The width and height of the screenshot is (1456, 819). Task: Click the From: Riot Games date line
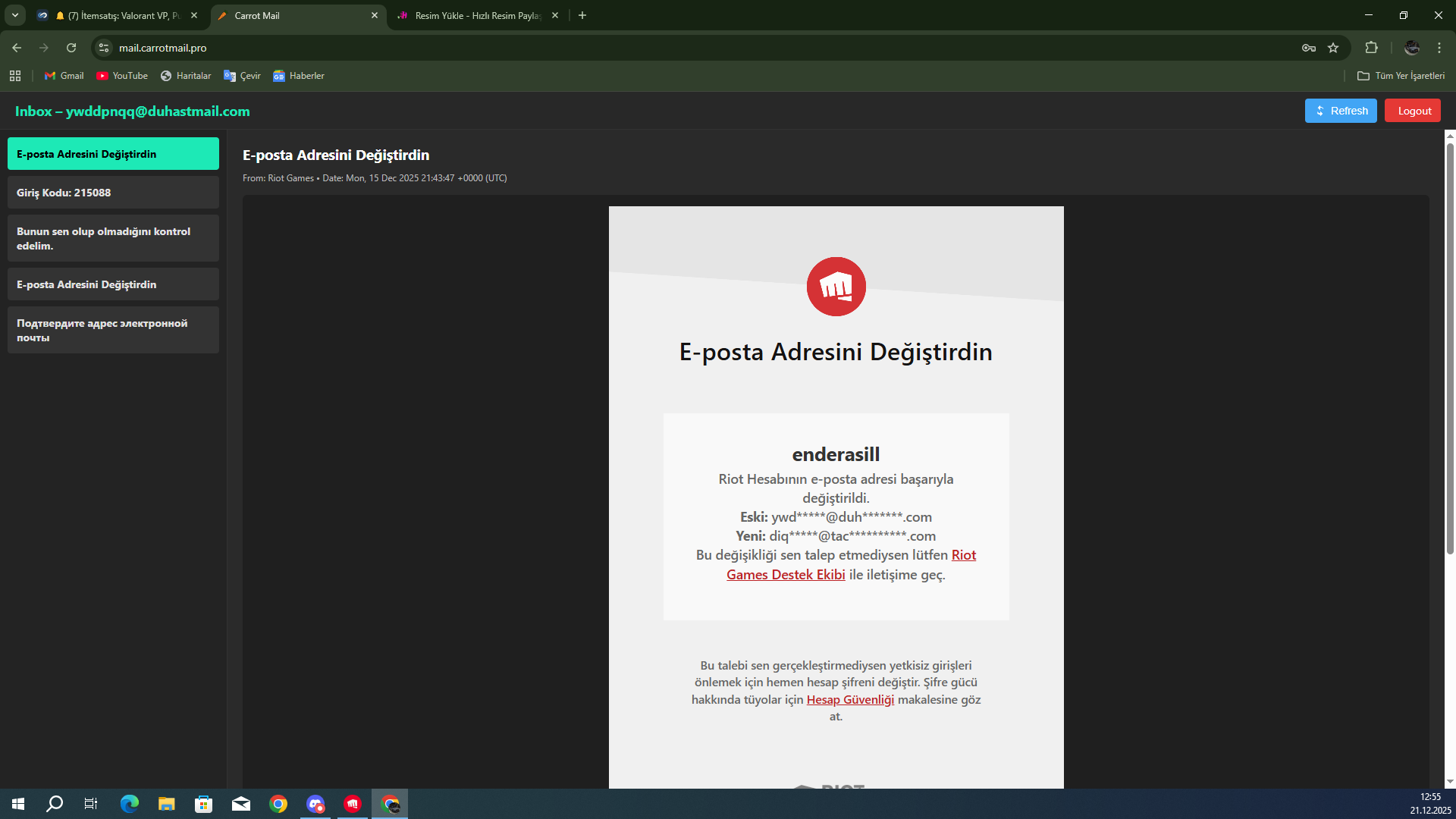coord(375,178)
